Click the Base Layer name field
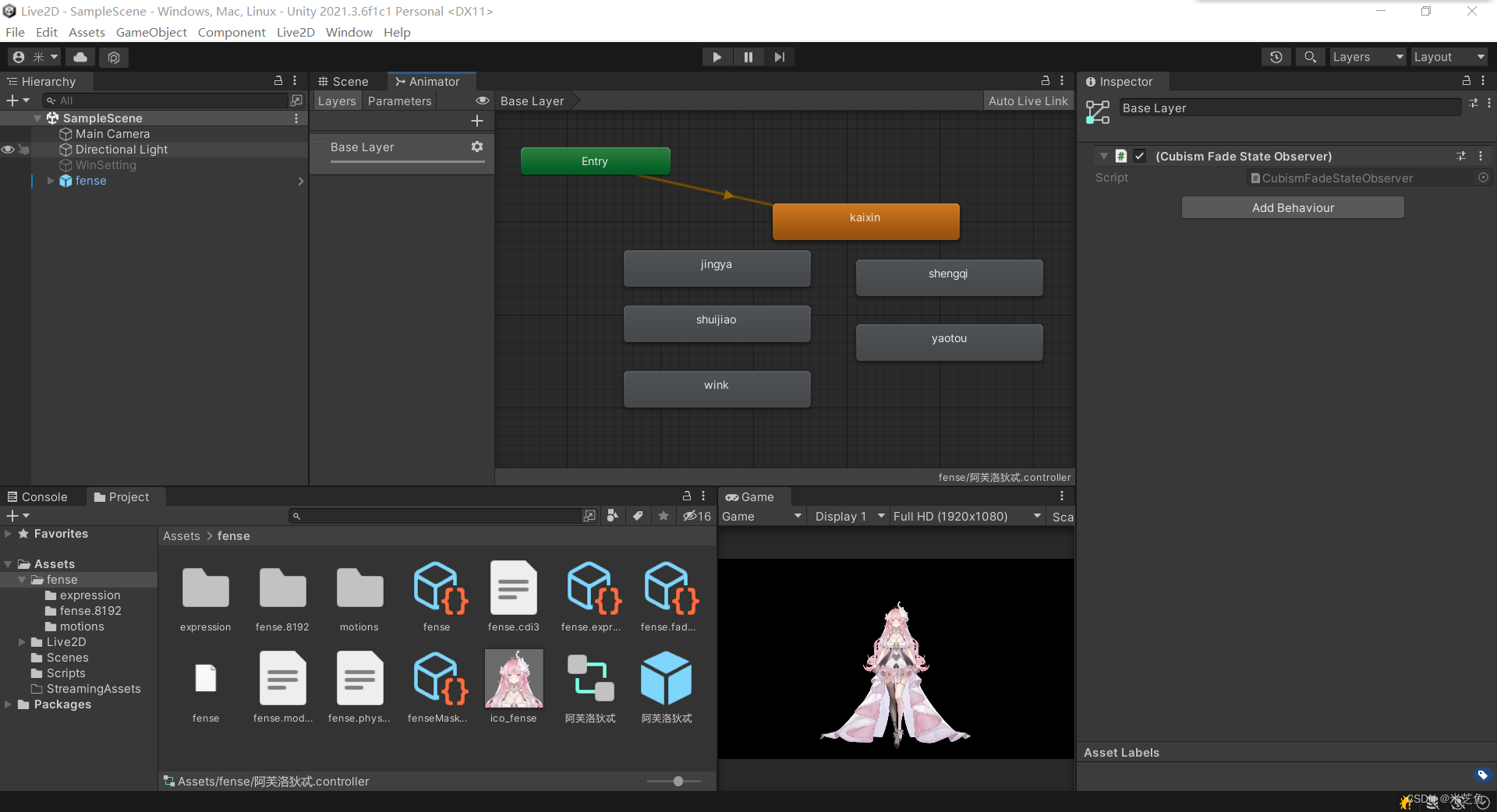 coord(1290,108)
